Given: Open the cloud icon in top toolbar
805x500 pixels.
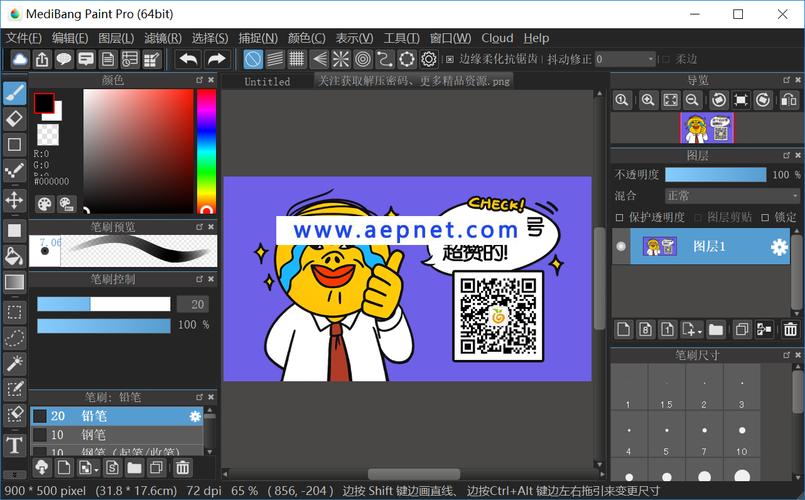Looking at the screenshot, I should [x=20, y=60].
